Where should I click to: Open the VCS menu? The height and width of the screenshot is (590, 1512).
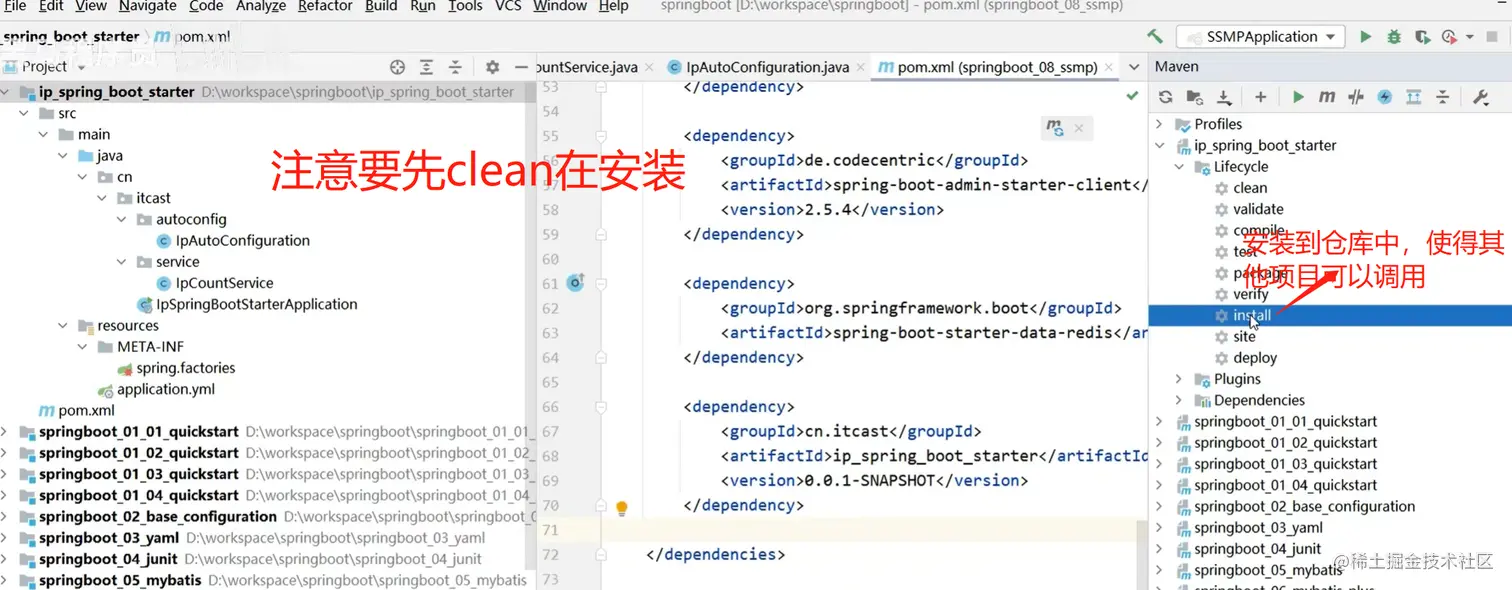508,6
